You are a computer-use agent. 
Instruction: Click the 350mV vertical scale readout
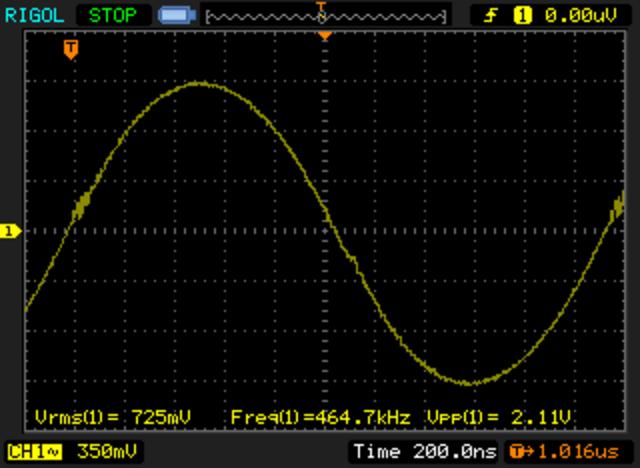pyautogui.click(x=107, y=452)
